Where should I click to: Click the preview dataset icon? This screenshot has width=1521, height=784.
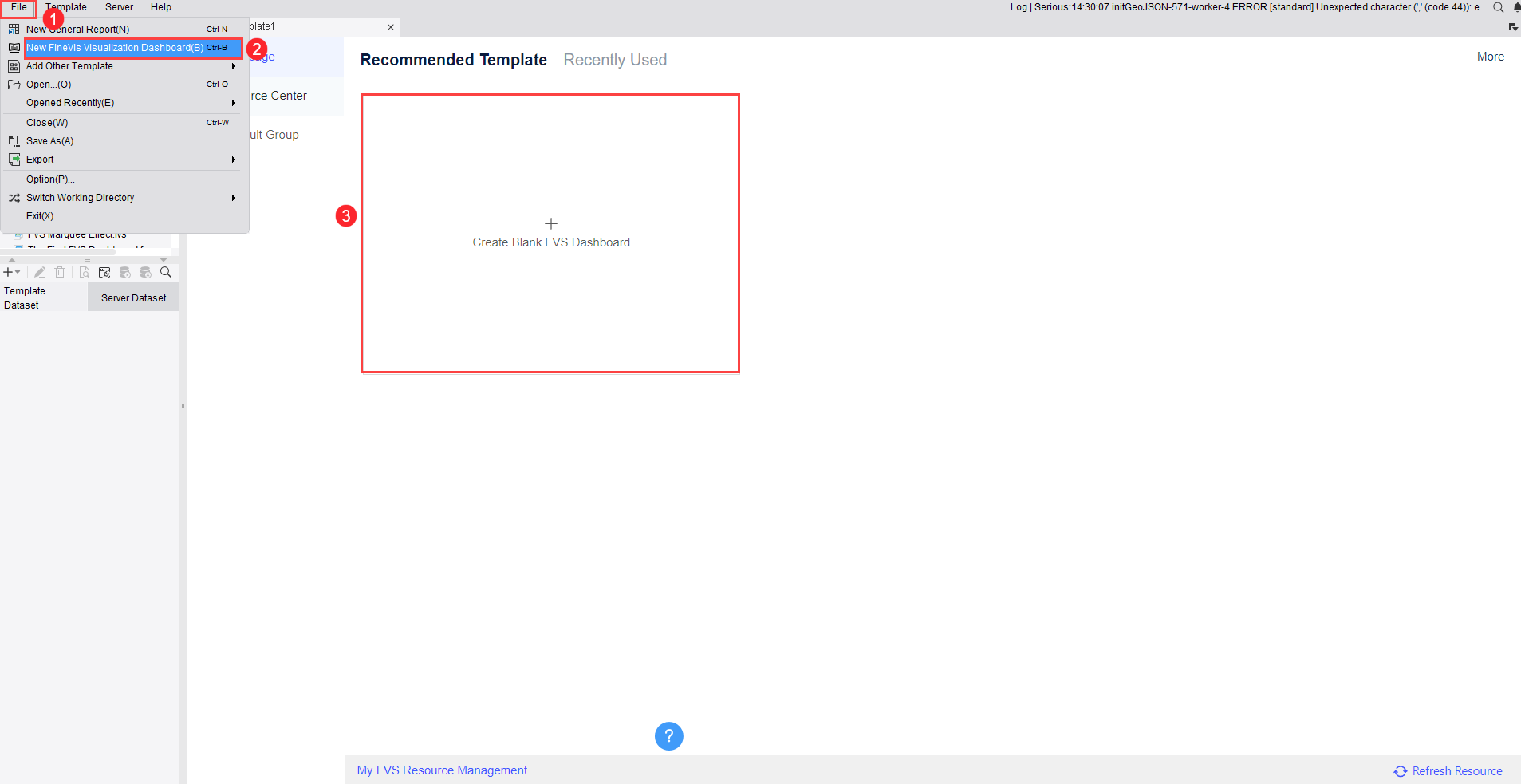[x=84, y=272]
